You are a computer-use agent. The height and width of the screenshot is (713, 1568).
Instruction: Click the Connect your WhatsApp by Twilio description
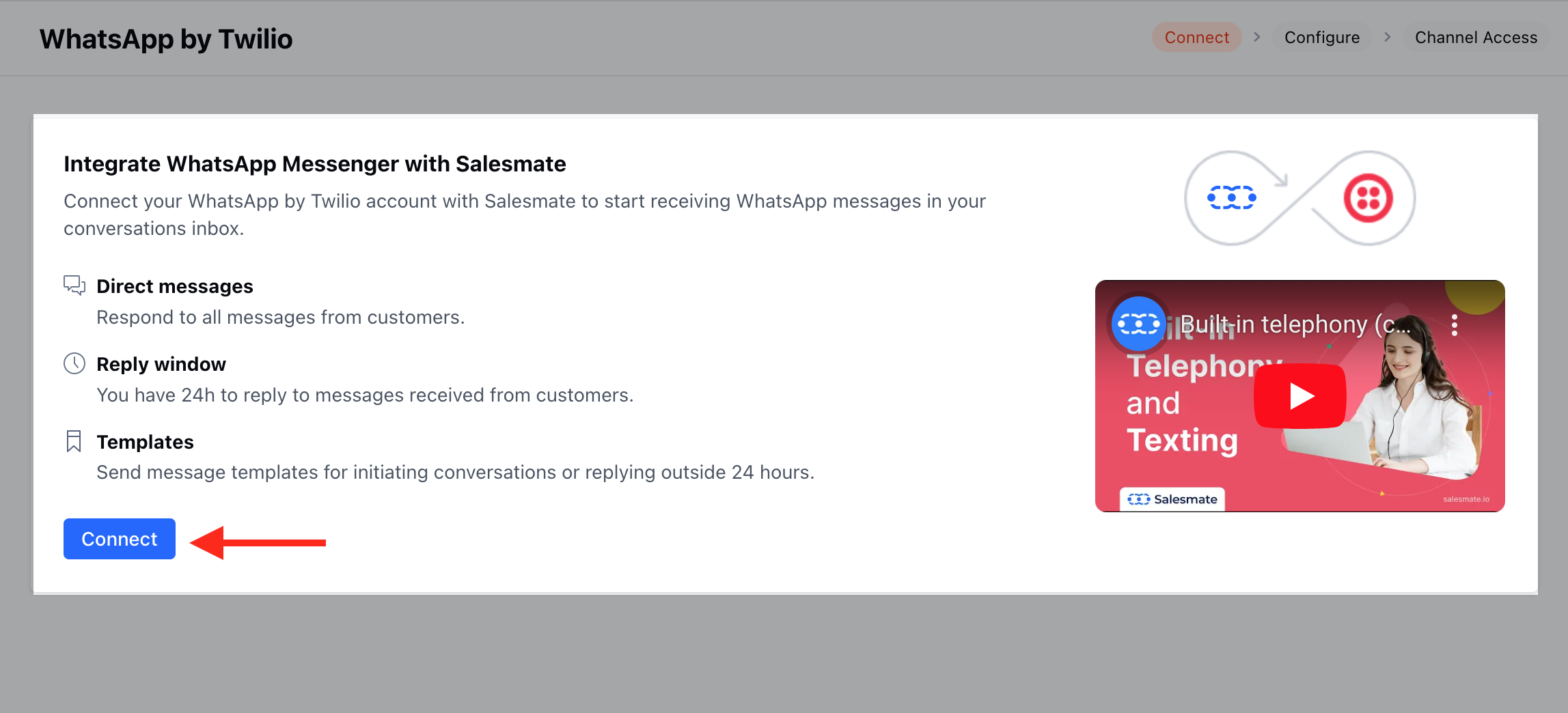525,214
